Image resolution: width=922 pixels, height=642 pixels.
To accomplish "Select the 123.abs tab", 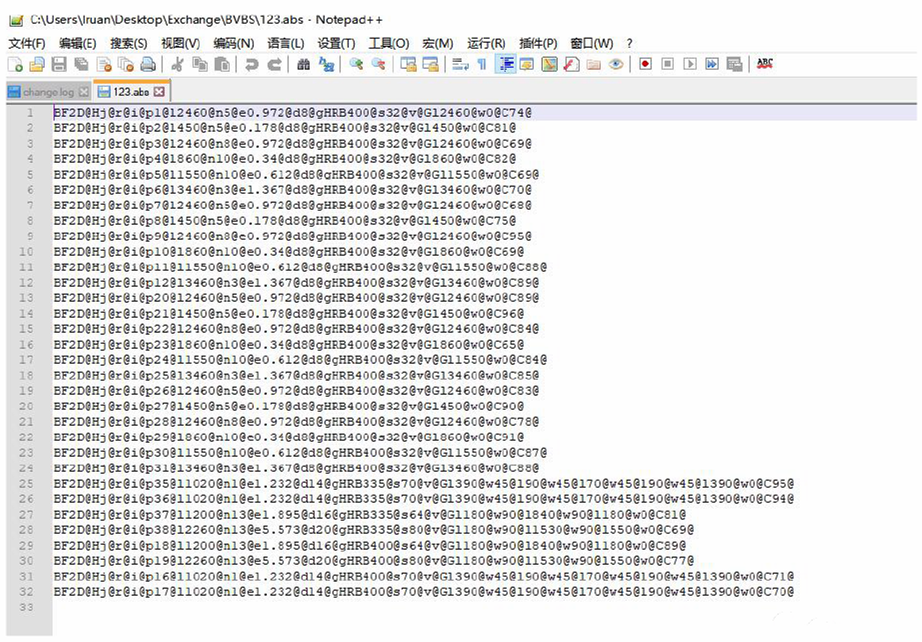I will pos(131,92).
